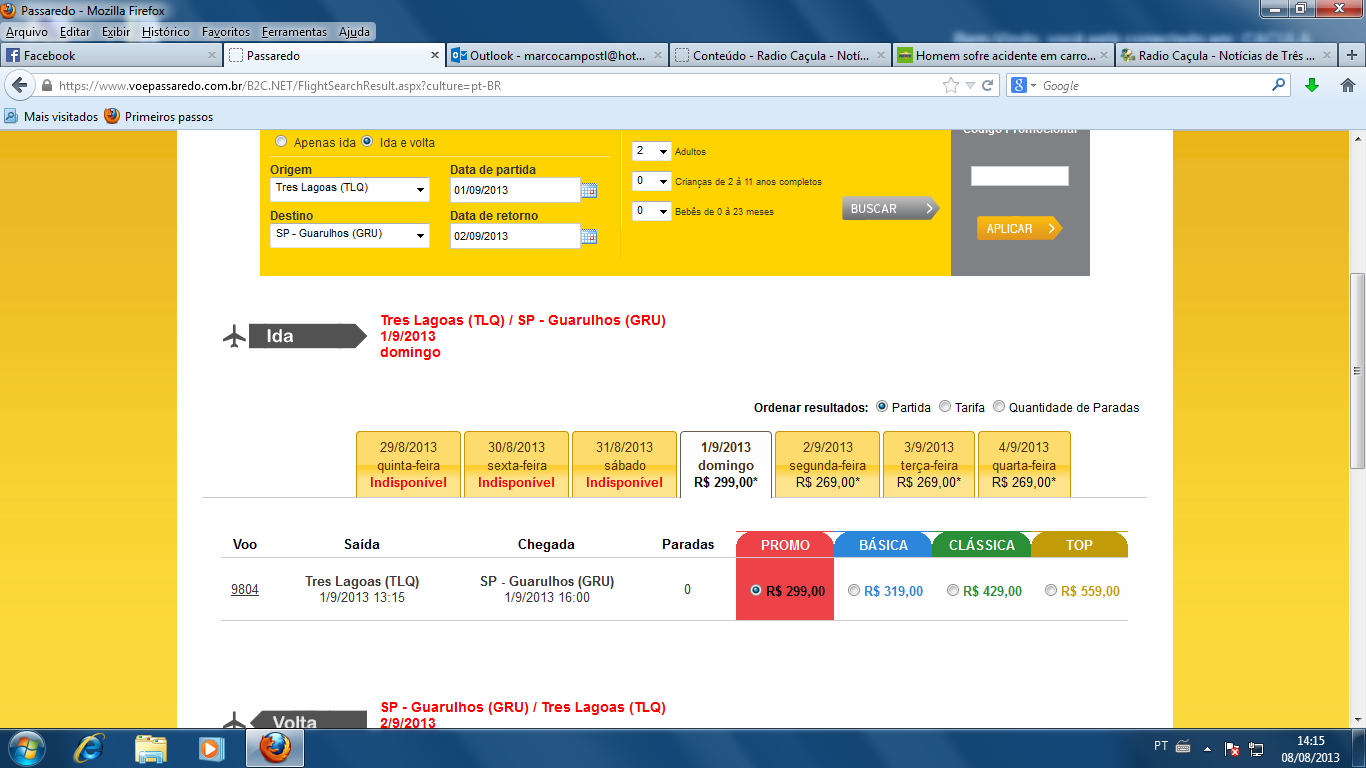Screen dimensions: 1366x768
Task: Expand the show hidden tray icons arrow
Action: tap(1209, 748)
